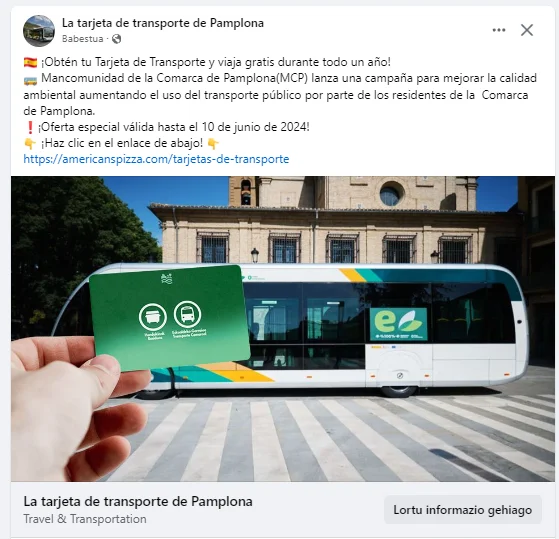Click the container icon on the green card
This screenshot has height=539, width=559.
[x=153, y=317]
